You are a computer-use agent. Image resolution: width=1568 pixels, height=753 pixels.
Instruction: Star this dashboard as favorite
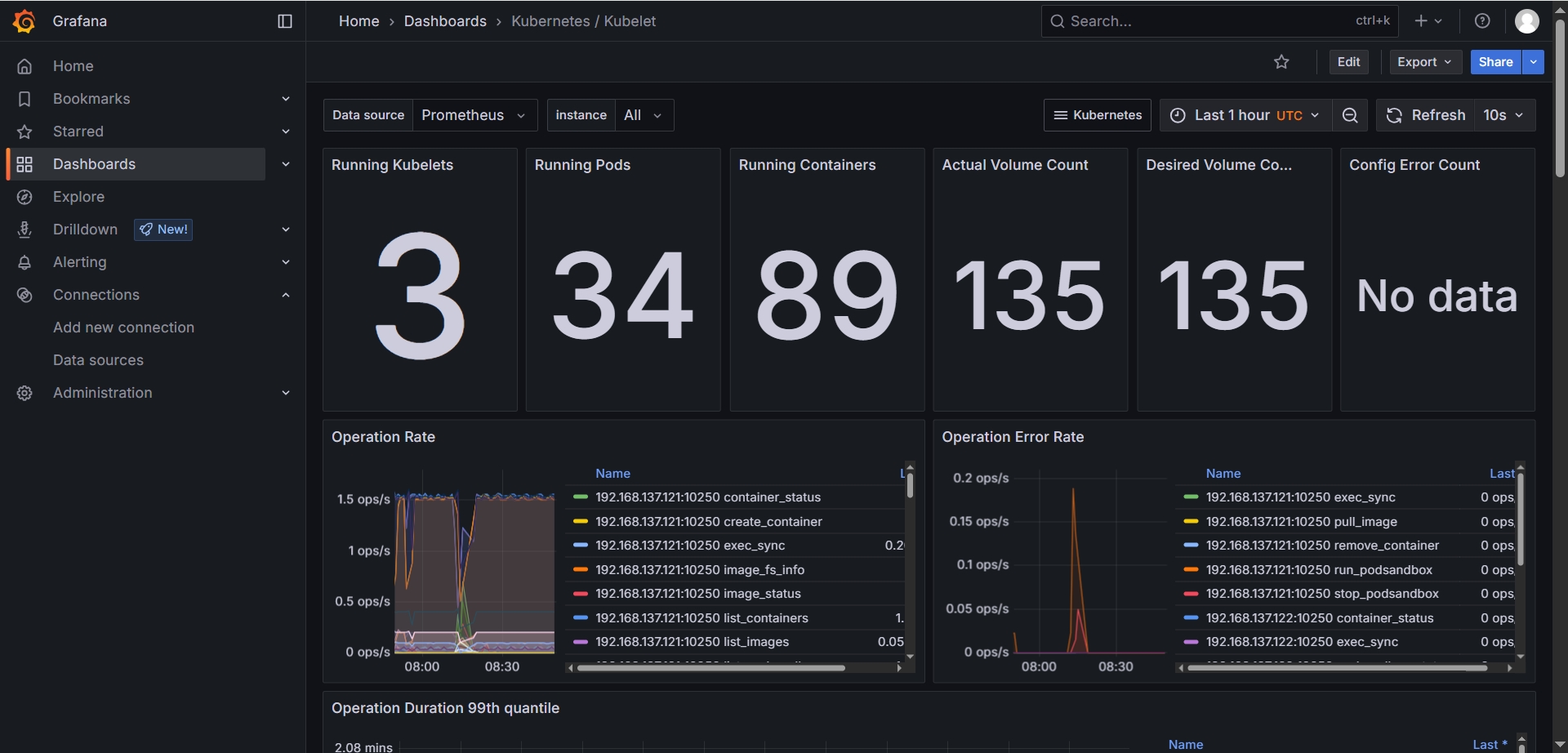pos(1281,62)
